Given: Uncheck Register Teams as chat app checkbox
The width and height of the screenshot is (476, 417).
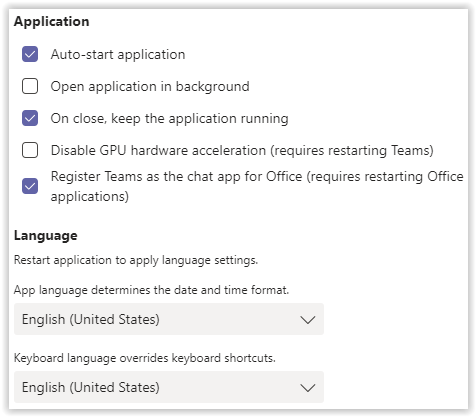Looking at the screenshot, I should [30, 186].
